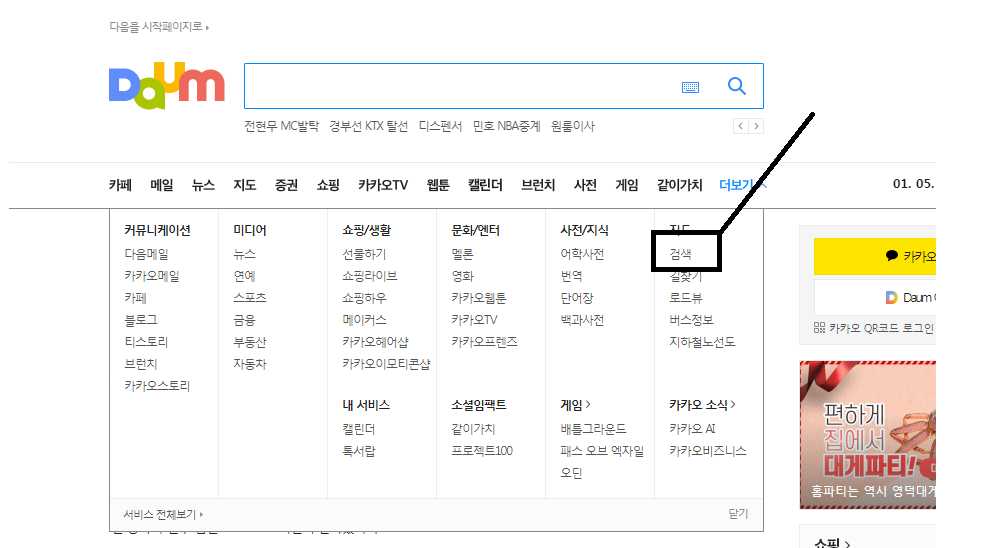The image size is (983, 548).
Task: Expand the 게임 section chevron
Action: tap(587, 404)
